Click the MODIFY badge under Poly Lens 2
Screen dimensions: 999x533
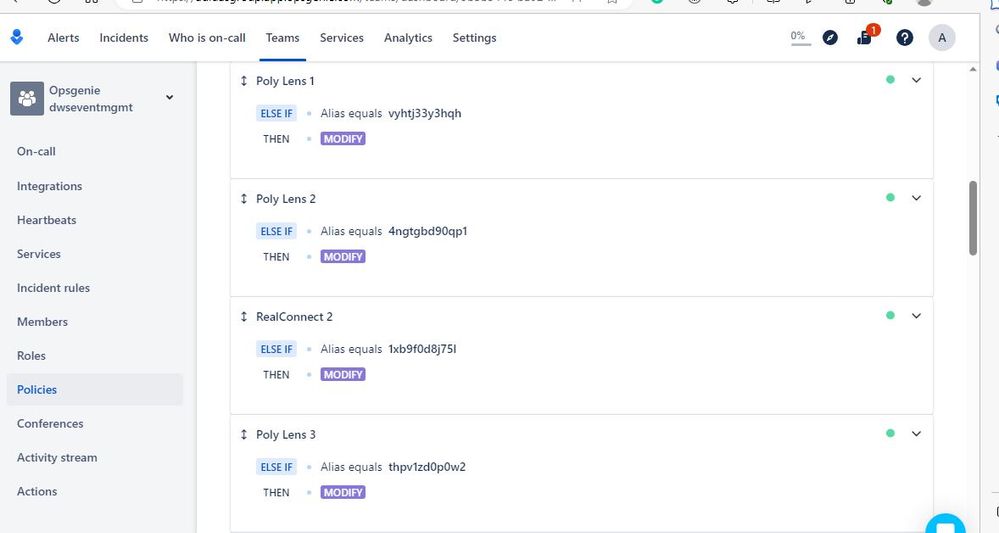pyautogui.click(x=343, y=257)
